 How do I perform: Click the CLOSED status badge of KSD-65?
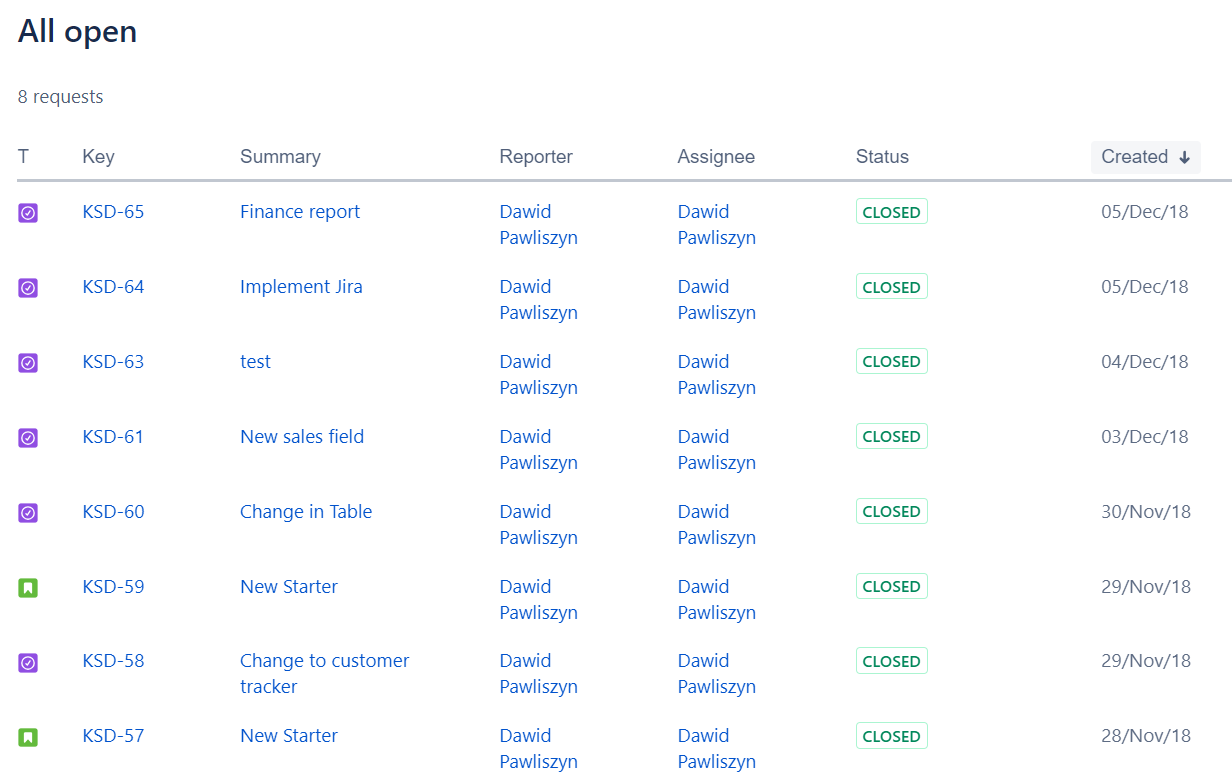point(892,212)
